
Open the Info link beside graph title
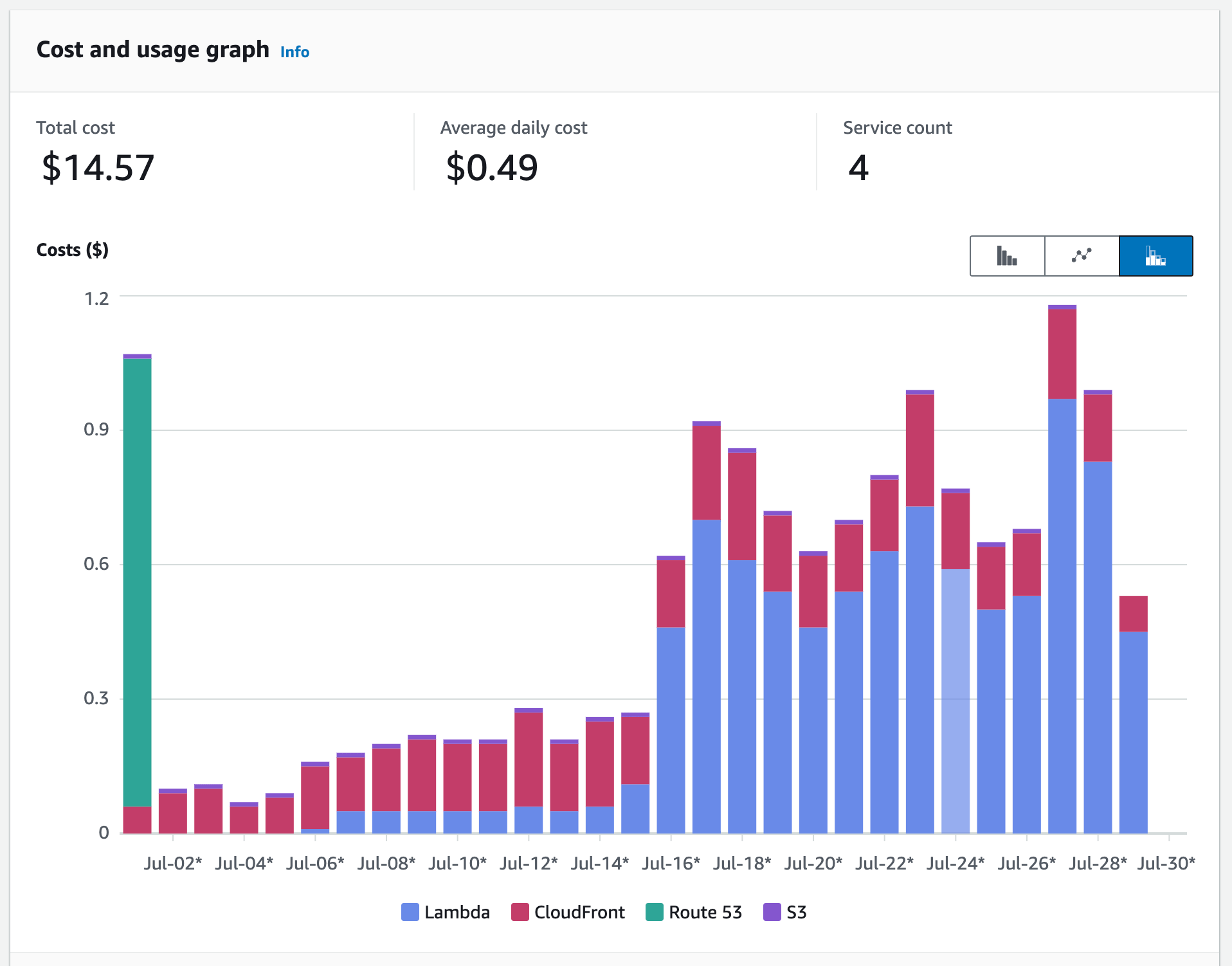point(294,52)
